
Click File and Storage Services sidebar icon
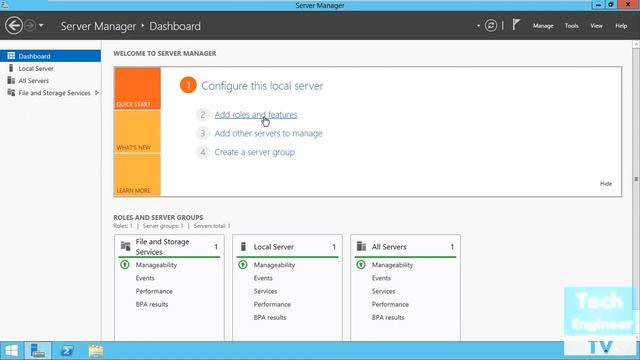[x=11, y=92]
